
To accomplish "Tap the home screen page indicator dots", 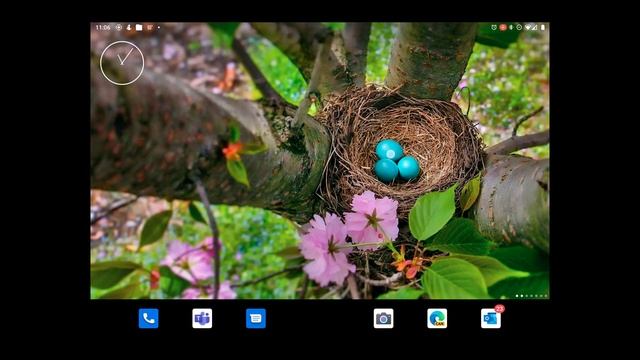I will click(x=531, y=296).
